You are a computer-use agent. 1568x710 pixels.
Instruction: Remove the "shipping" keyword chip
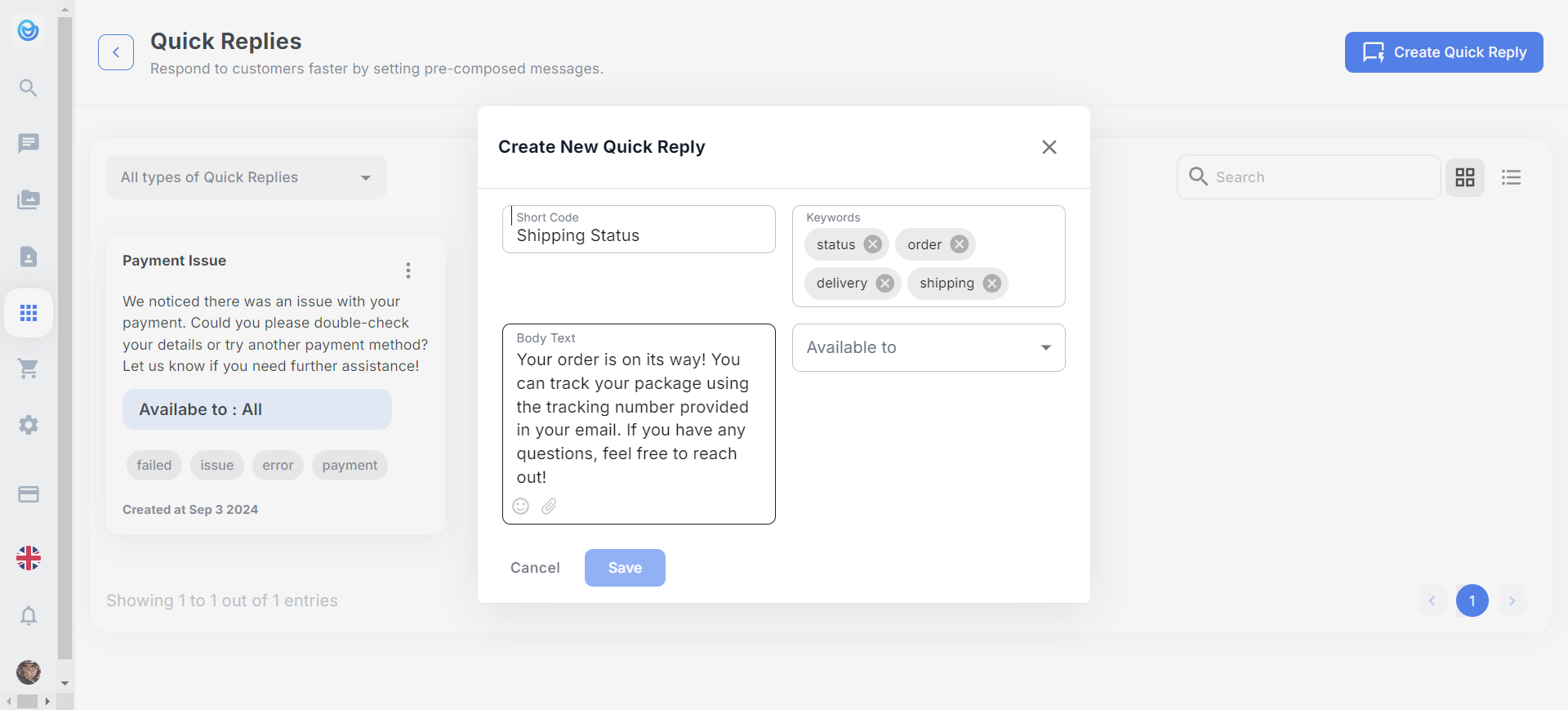[991, 283]
